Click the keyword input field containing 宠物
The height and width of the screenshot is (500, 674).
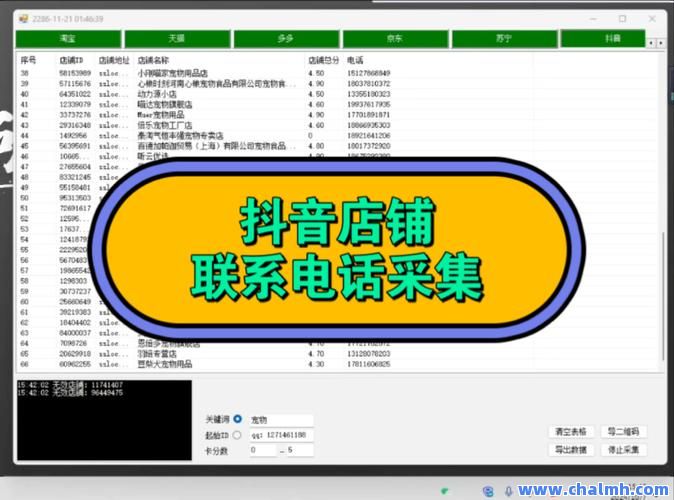pos(280,420)
